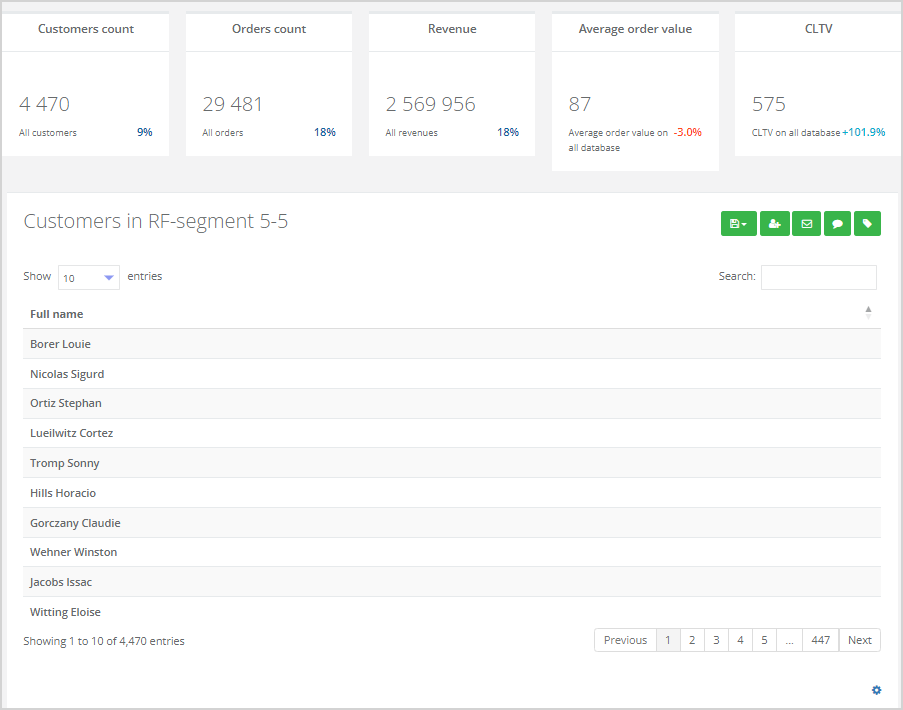The image size is (903, 710).
Task: Click the Witting Eloise customer row
Action: point(65,612)
